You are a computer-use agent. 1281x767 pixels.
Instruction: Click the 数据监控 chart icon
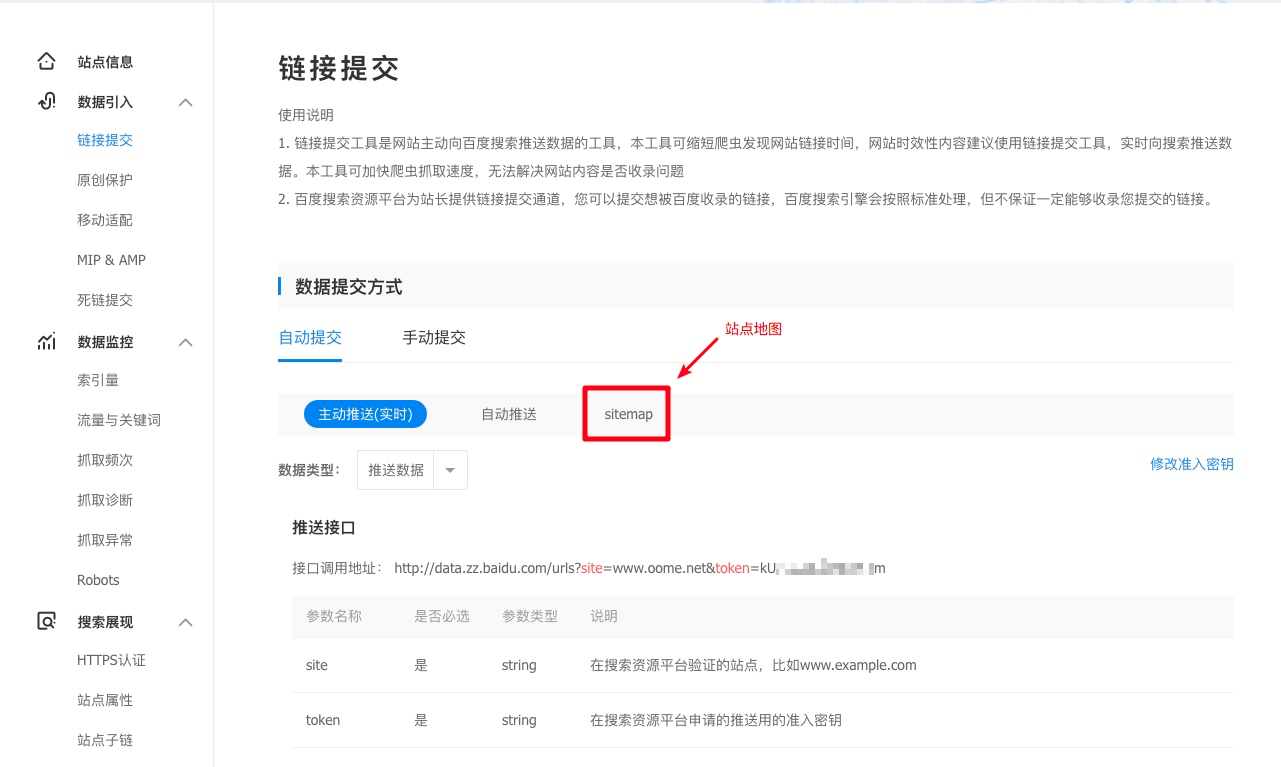46,341
